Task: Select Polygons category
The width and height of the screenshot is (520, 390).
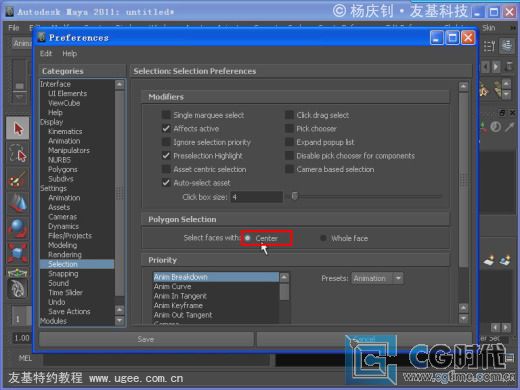Action: point(63,169)
